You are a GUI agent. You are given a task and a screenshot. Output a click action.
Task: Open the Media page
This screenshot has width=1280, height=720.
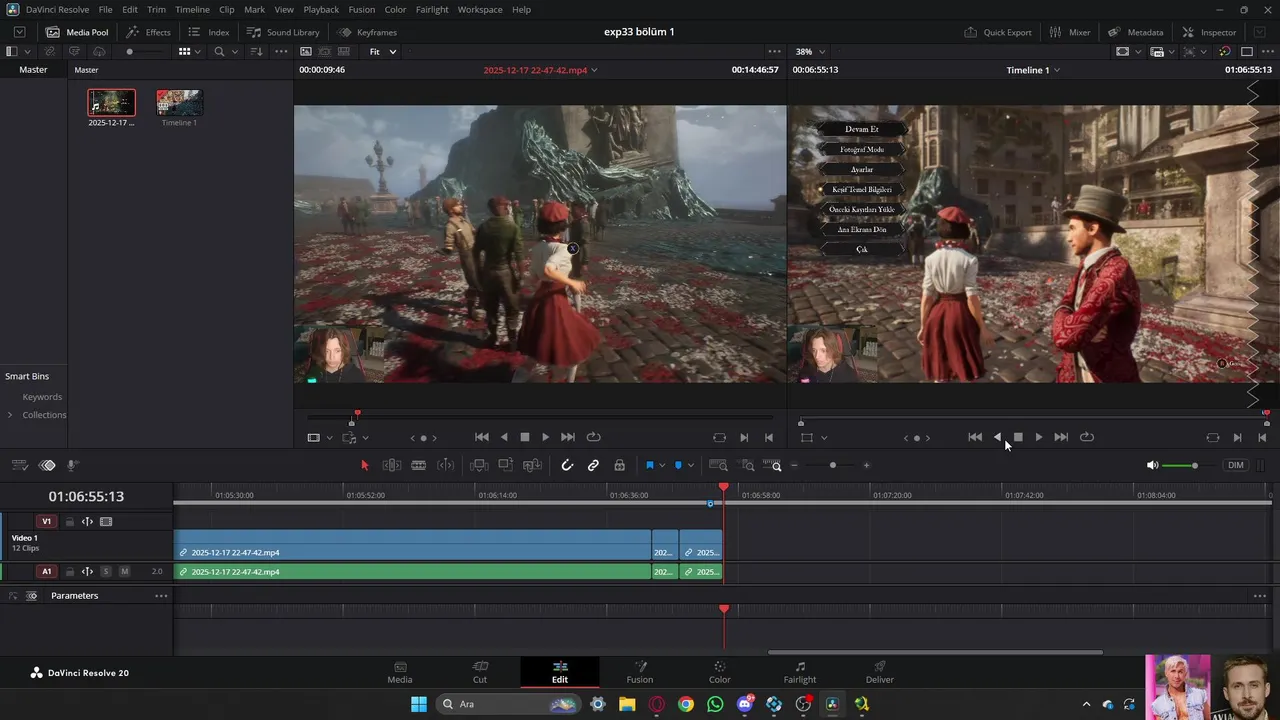pos(400,673)
